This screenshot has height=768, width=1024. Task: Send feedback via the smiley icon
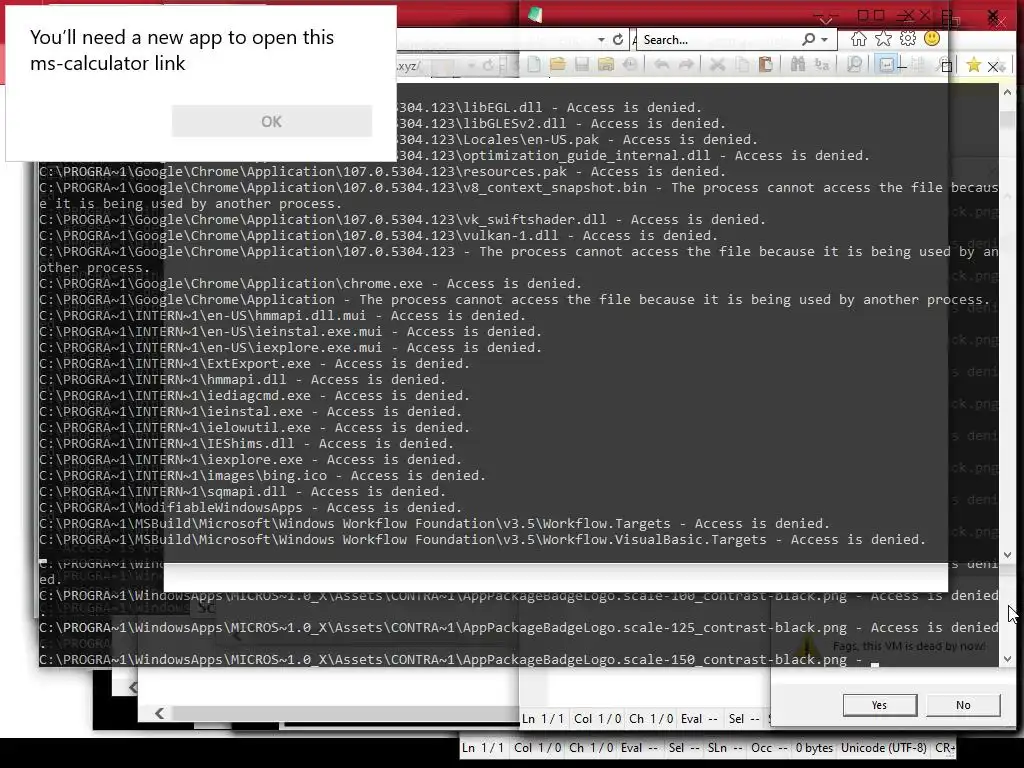point(932,39)
